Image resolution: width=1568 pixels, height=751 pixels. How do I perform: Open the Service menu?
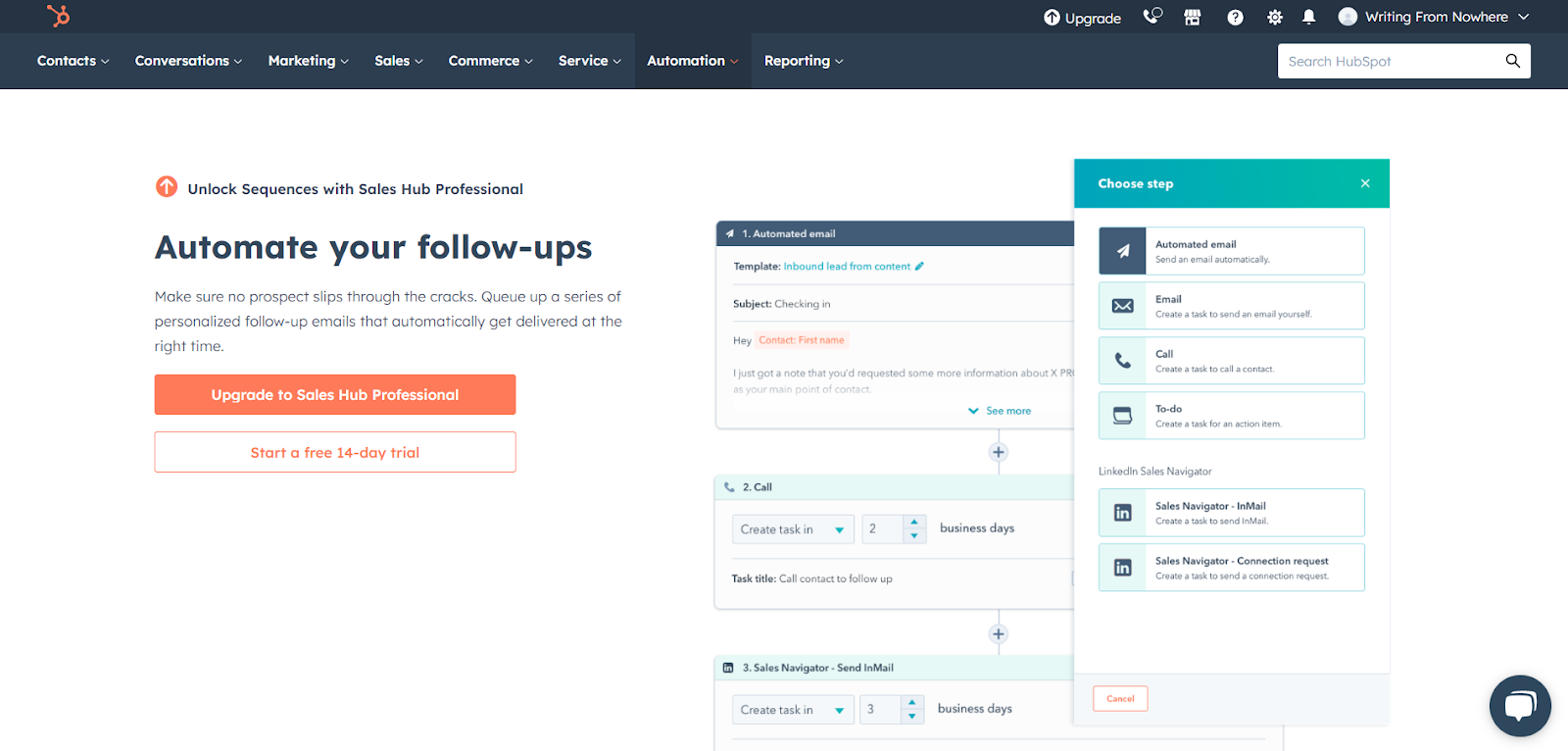(590, 61)
